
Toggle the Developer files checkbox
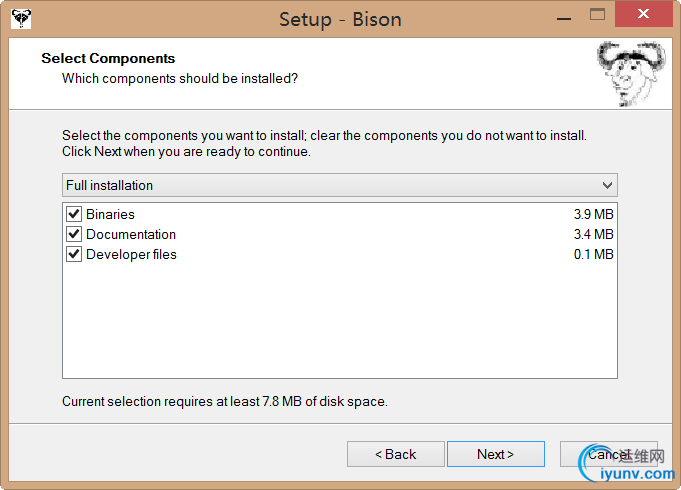[x=74, y=254]
